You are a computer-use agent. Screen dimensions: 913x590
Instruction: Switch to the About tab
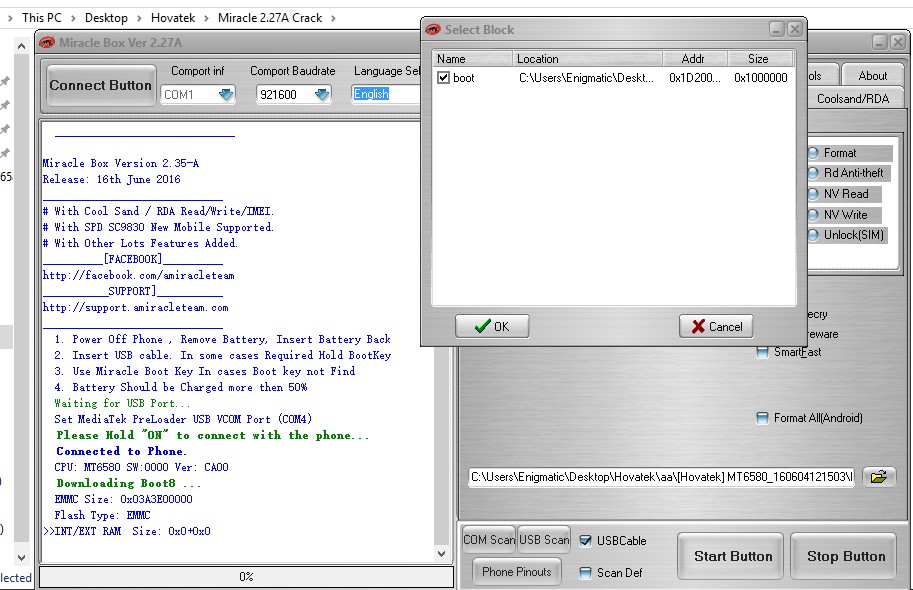(872, 75)
